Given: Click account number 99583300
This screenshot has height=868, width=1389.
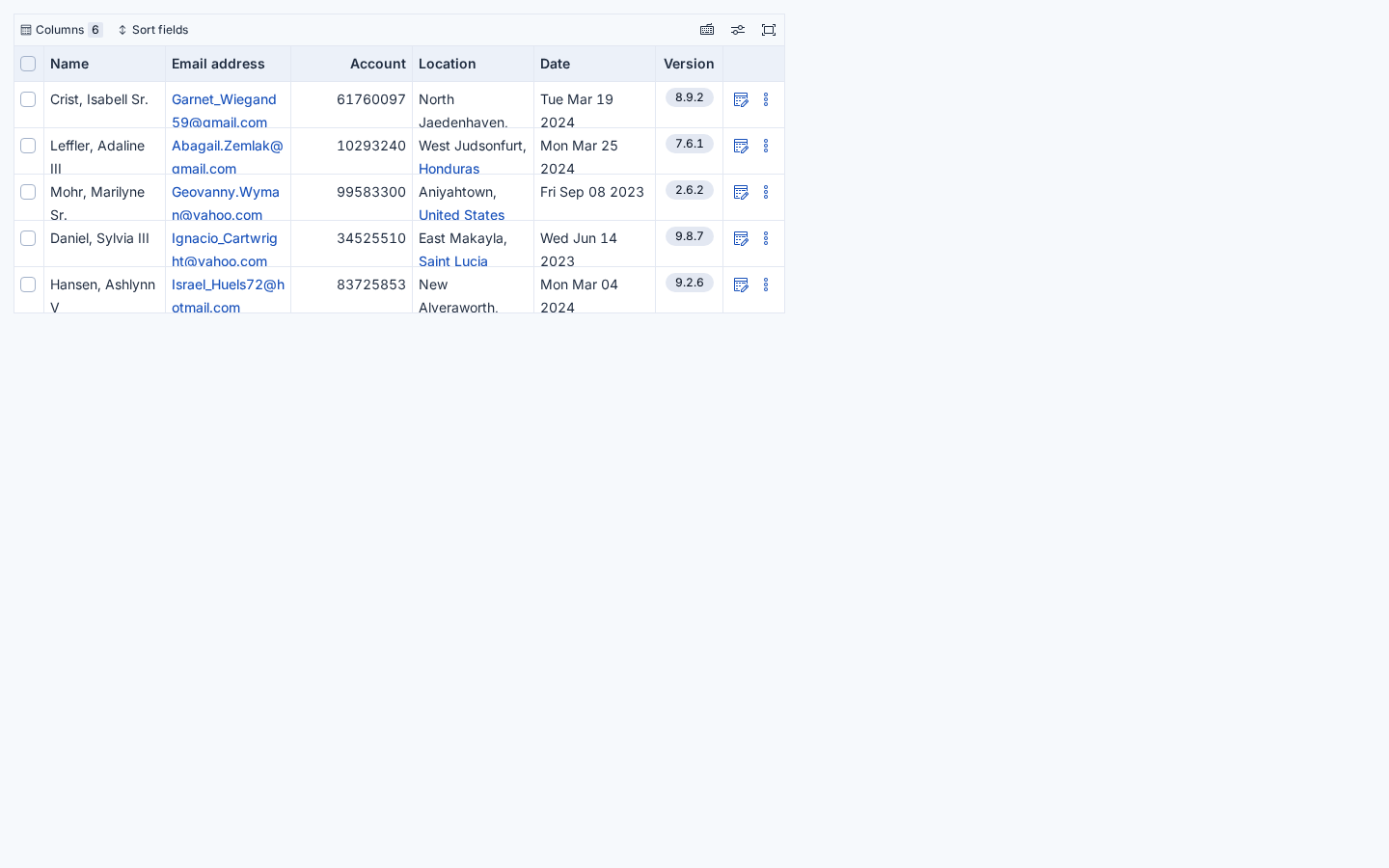Looking at the screenshot, I should [x=371, y=192].
